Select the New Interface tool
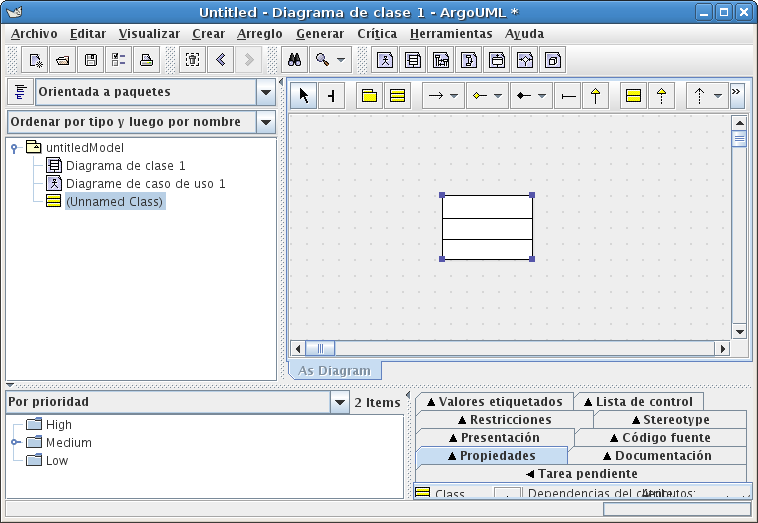Viewport: 758px width, 523px height. pos(633,96)
